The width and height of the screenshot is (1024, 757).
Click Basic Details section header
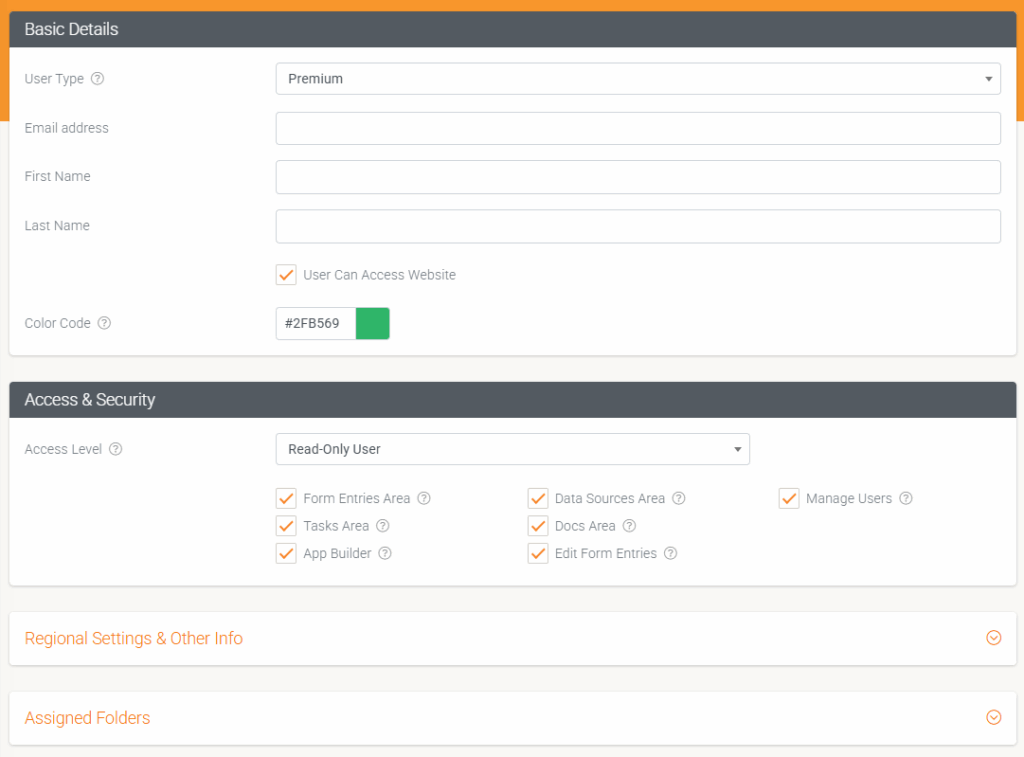513,29
